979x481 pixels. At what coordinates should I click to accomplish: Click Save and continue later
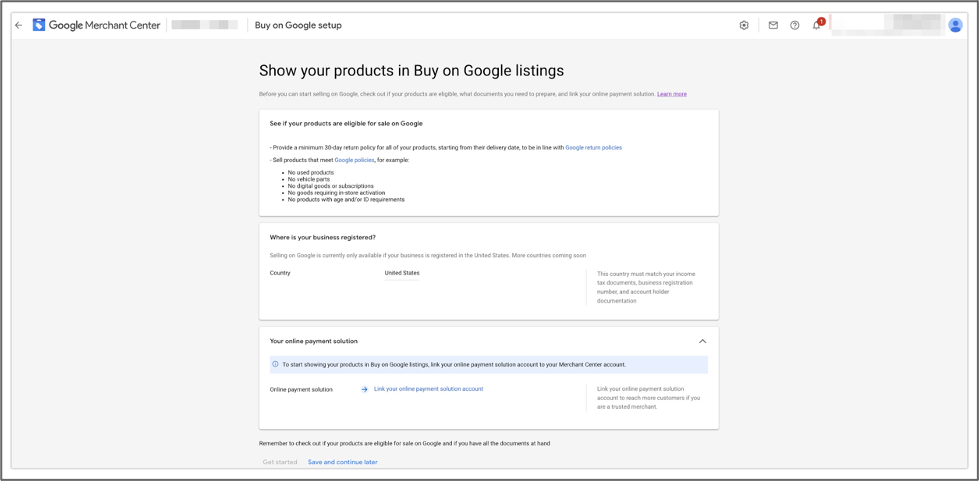click(x=343, y=462)
